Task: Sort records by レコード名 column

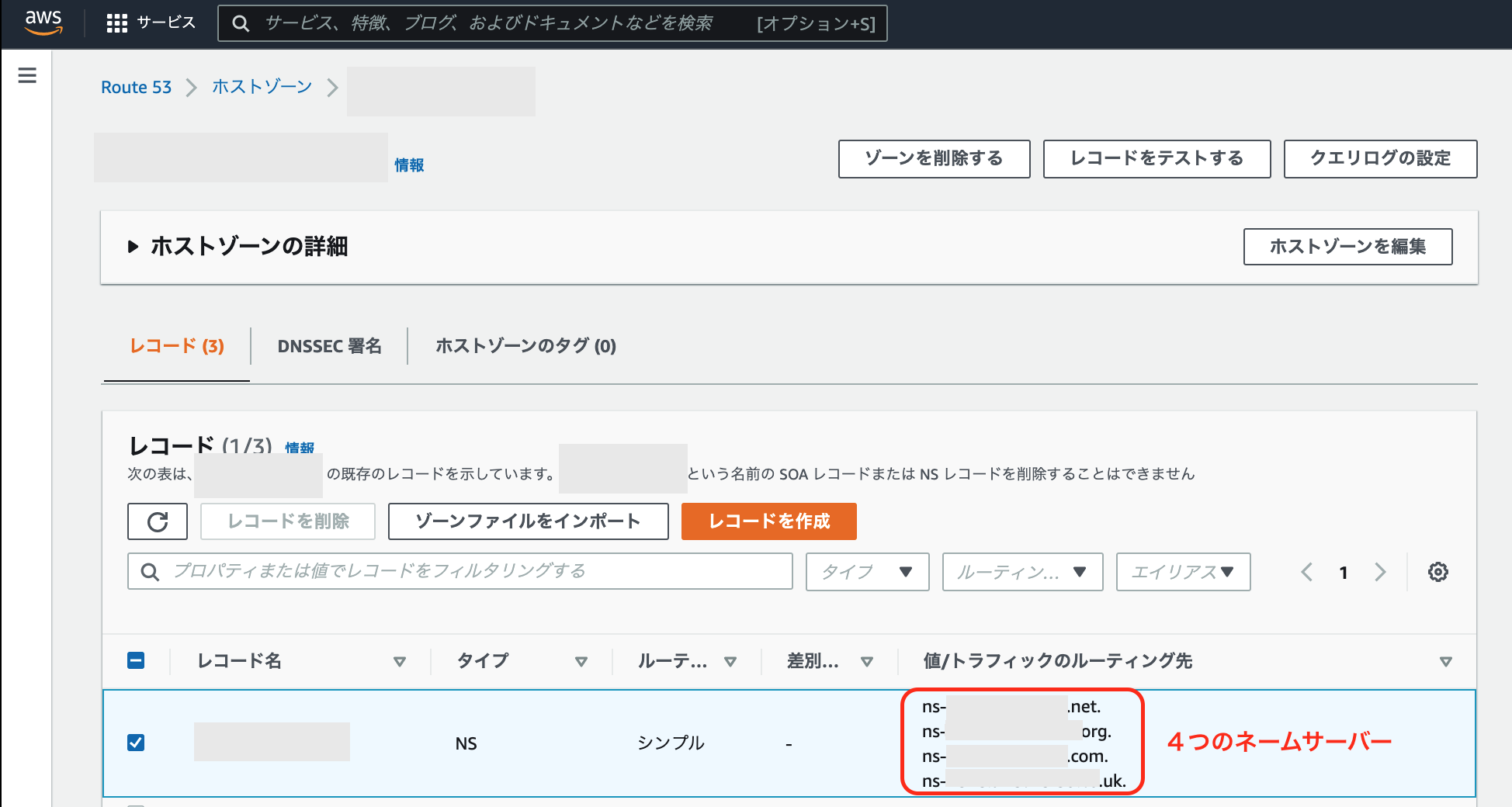Action: point(401,661)
